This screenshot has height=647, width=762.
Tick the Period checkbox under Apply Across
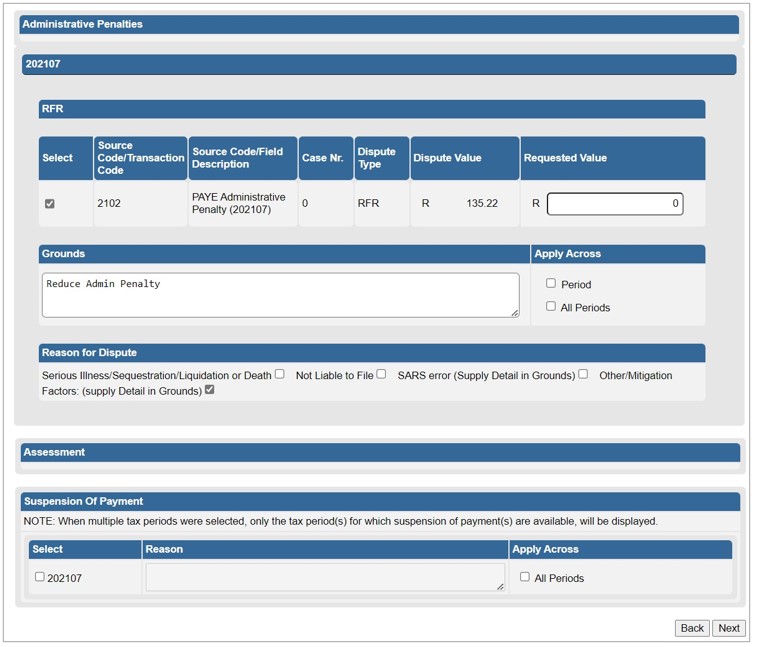tap(551, 283)
